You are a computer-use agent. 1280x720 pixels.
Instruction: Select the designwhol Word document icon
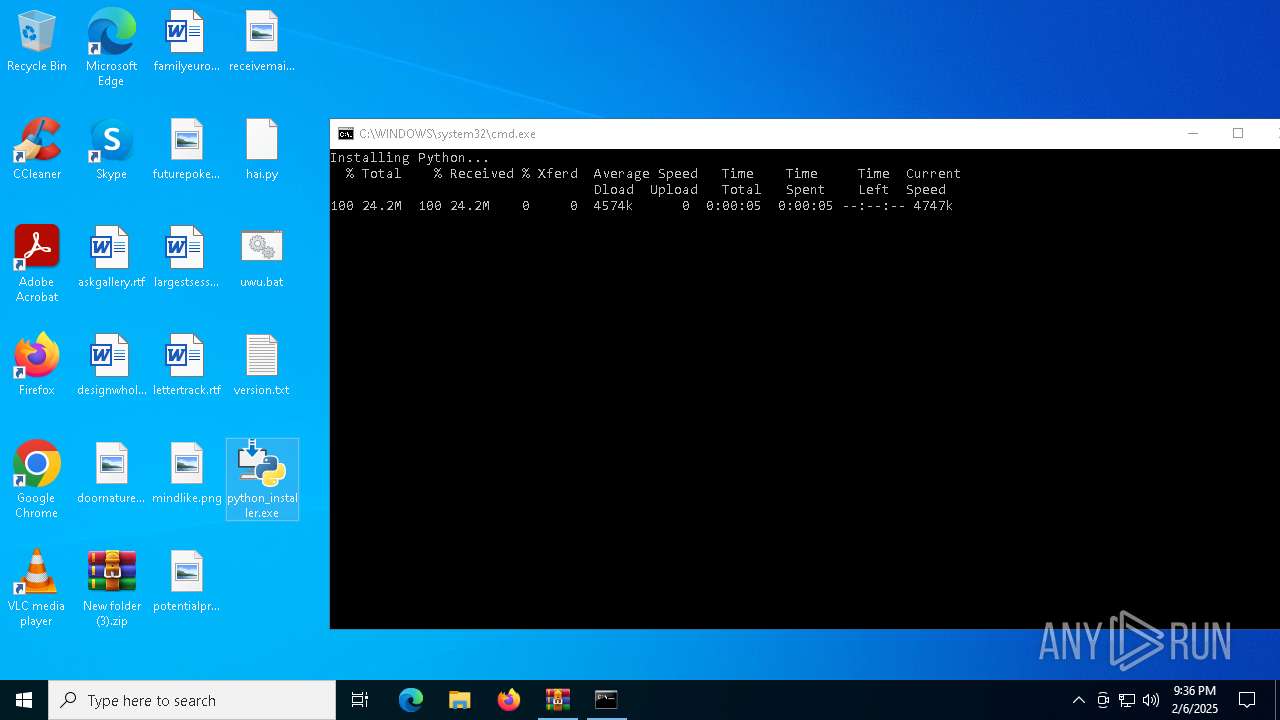click(x=111, y=365)
